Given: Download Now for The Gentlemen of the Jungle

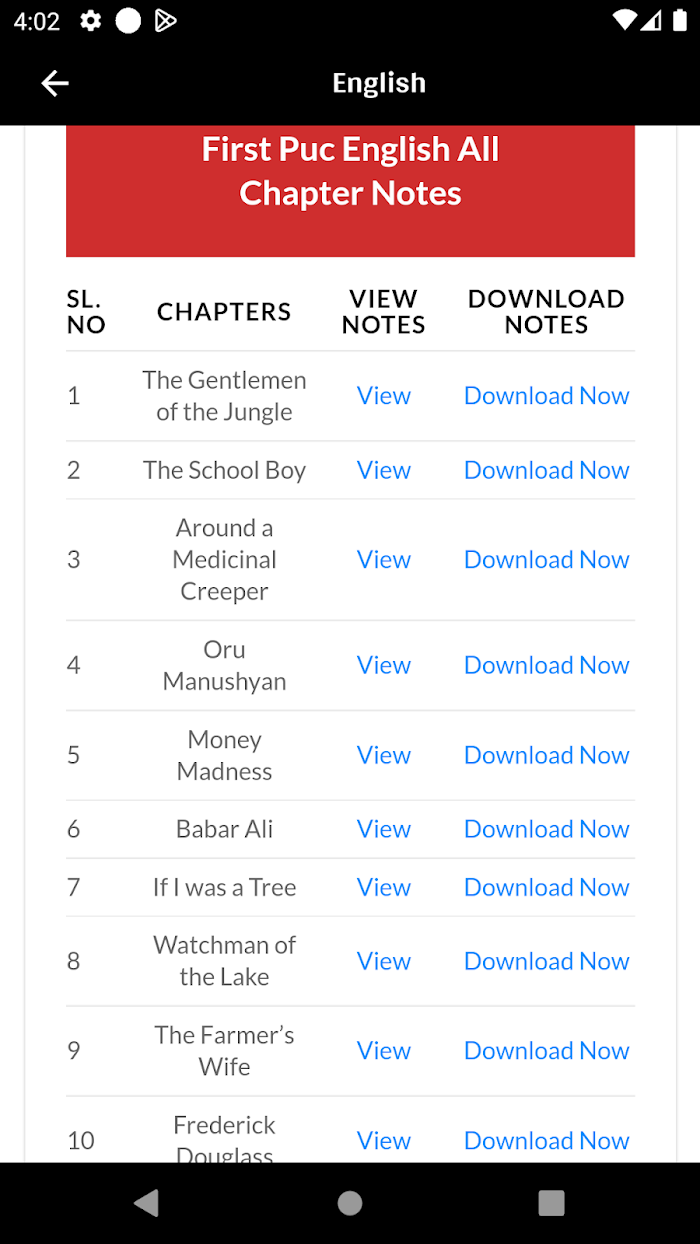Looking at the screenshot, I should (547, 396).
